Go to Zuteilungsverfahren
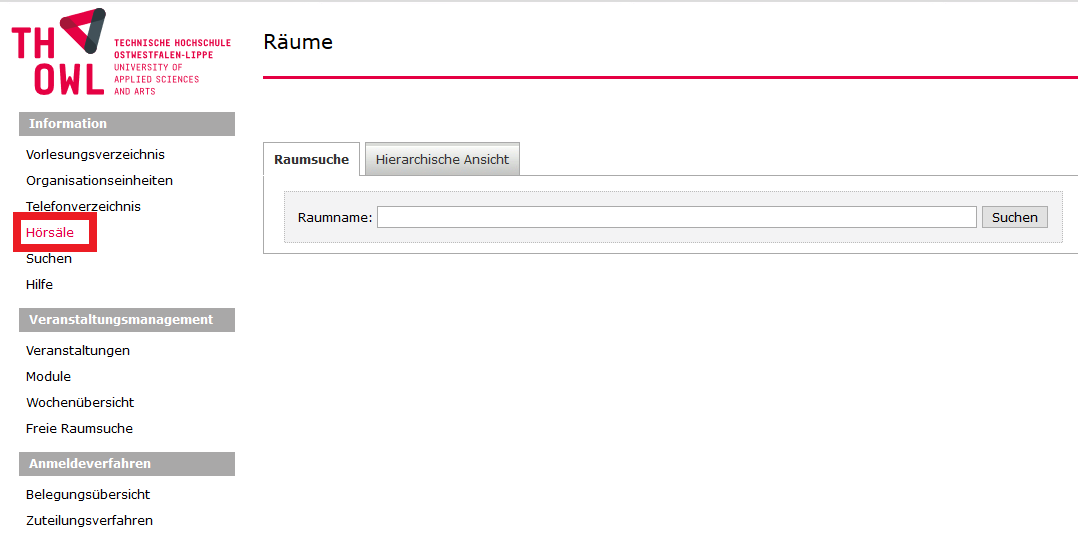 [89, 521]
